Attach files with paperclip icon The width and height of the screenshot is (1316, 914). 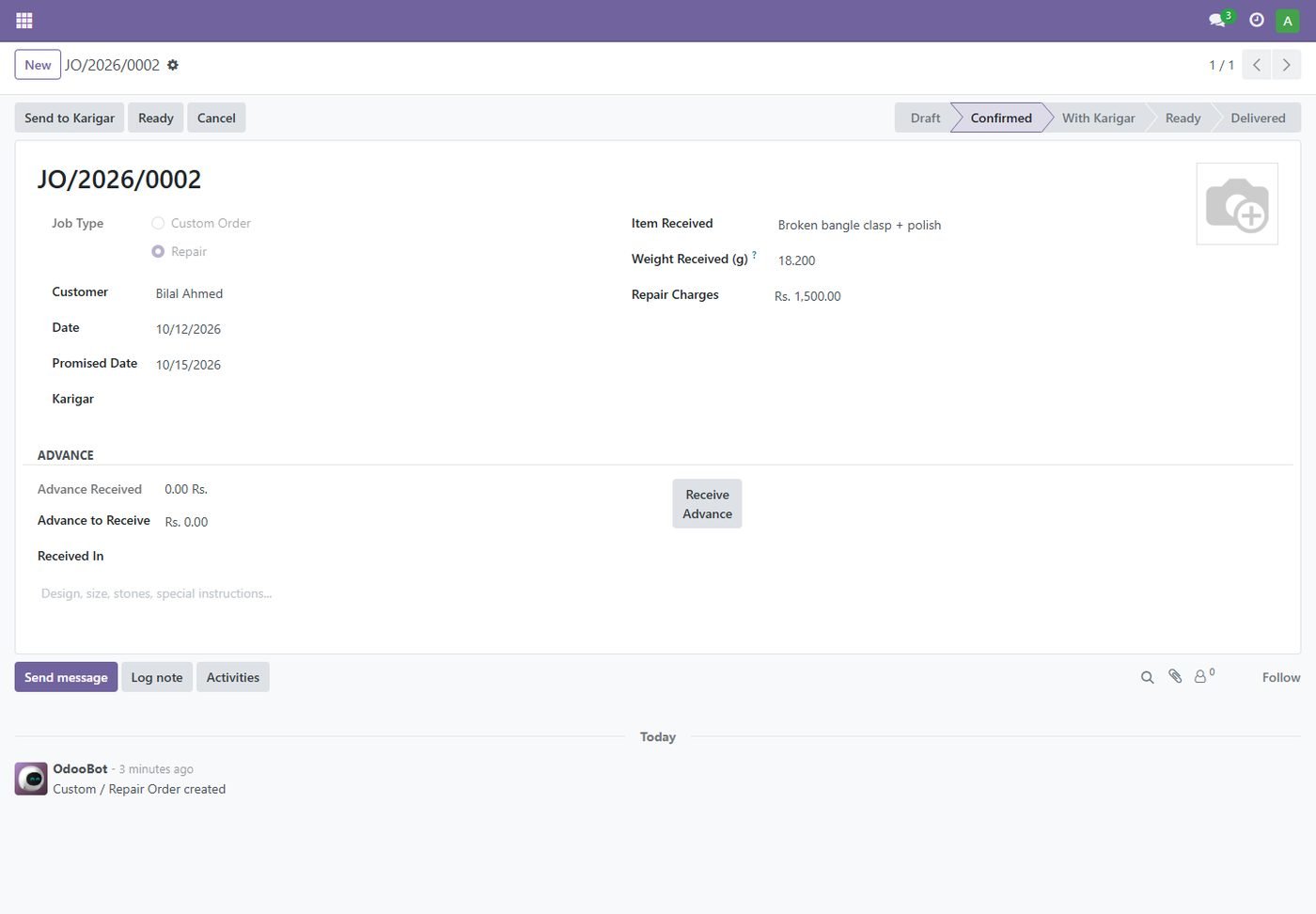1175,676
